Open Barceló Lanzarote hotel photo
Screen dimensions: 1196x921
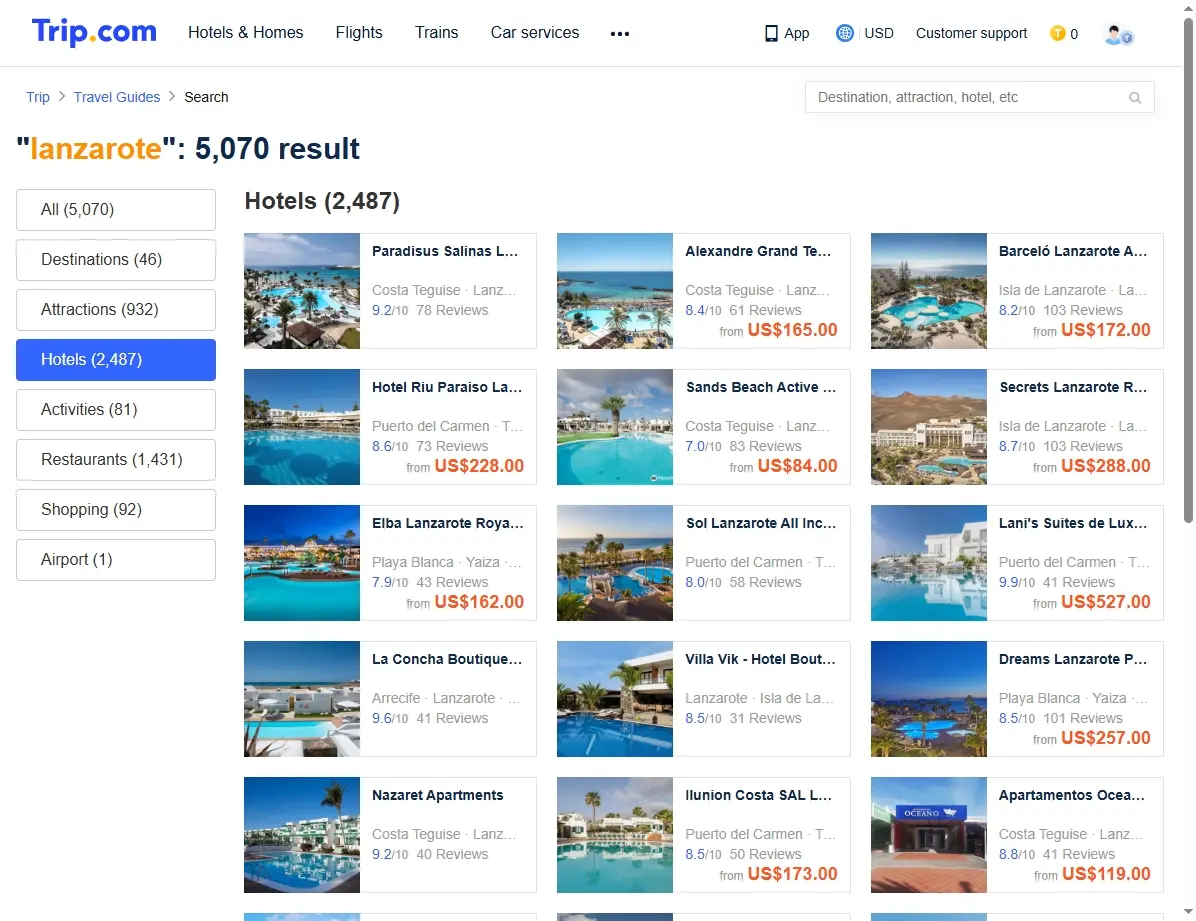pyautogui.click(x=929, y=291)
